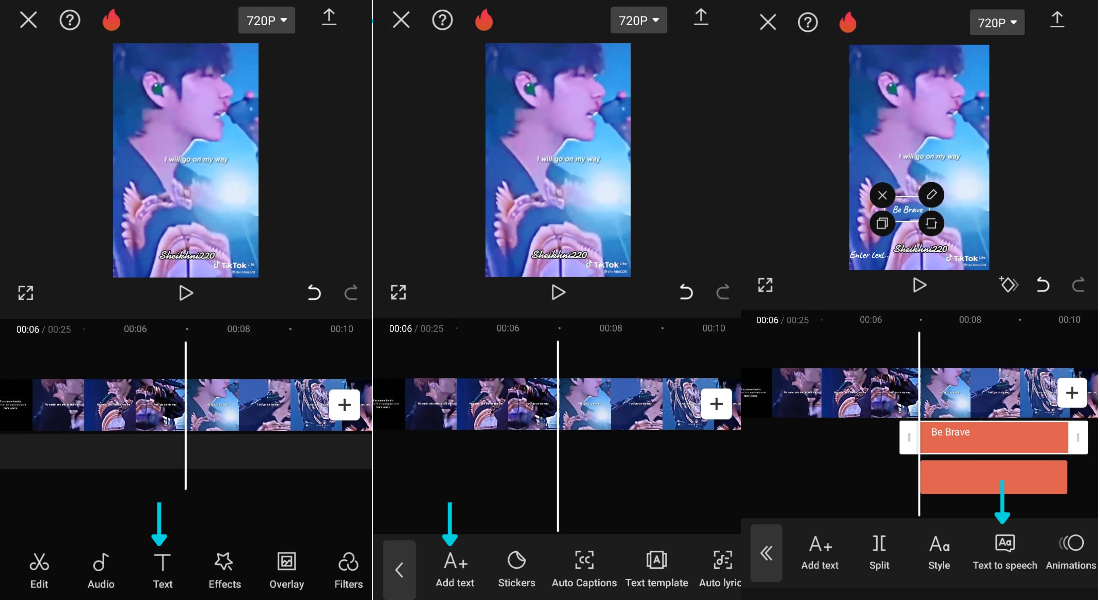Tap the Edit scissors tool in left panel
Viewport: 1100px width, 600px height.
tap(39, 571)
